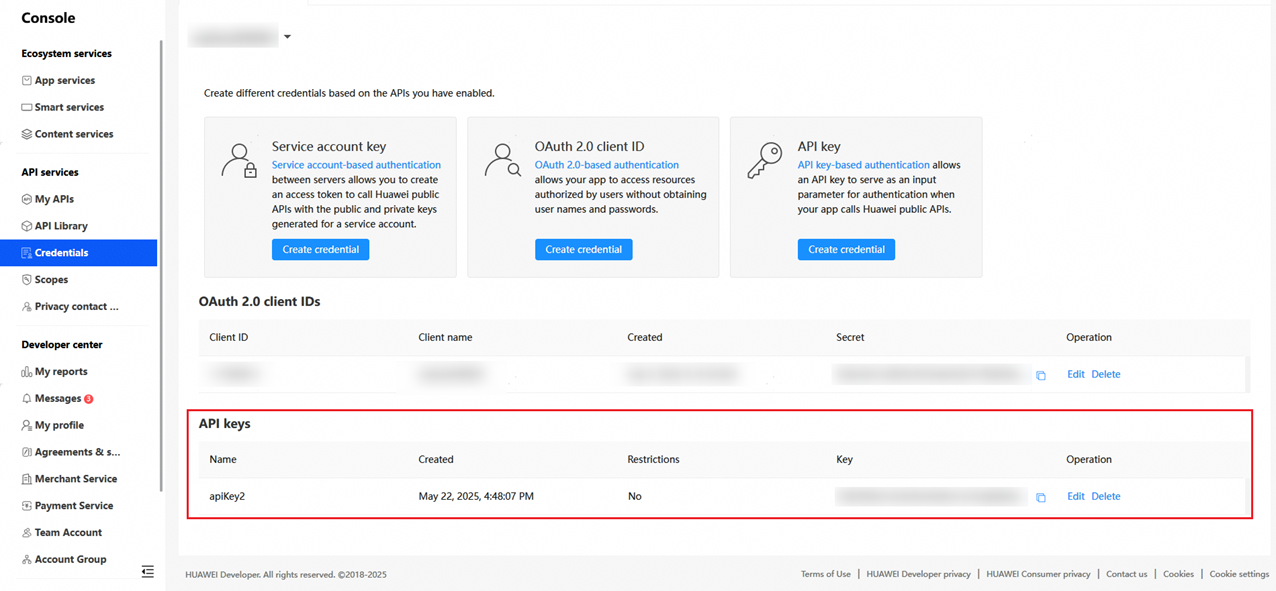Open Terms of Use footer link
This screenshot has width=1276, height=591.
826,574
